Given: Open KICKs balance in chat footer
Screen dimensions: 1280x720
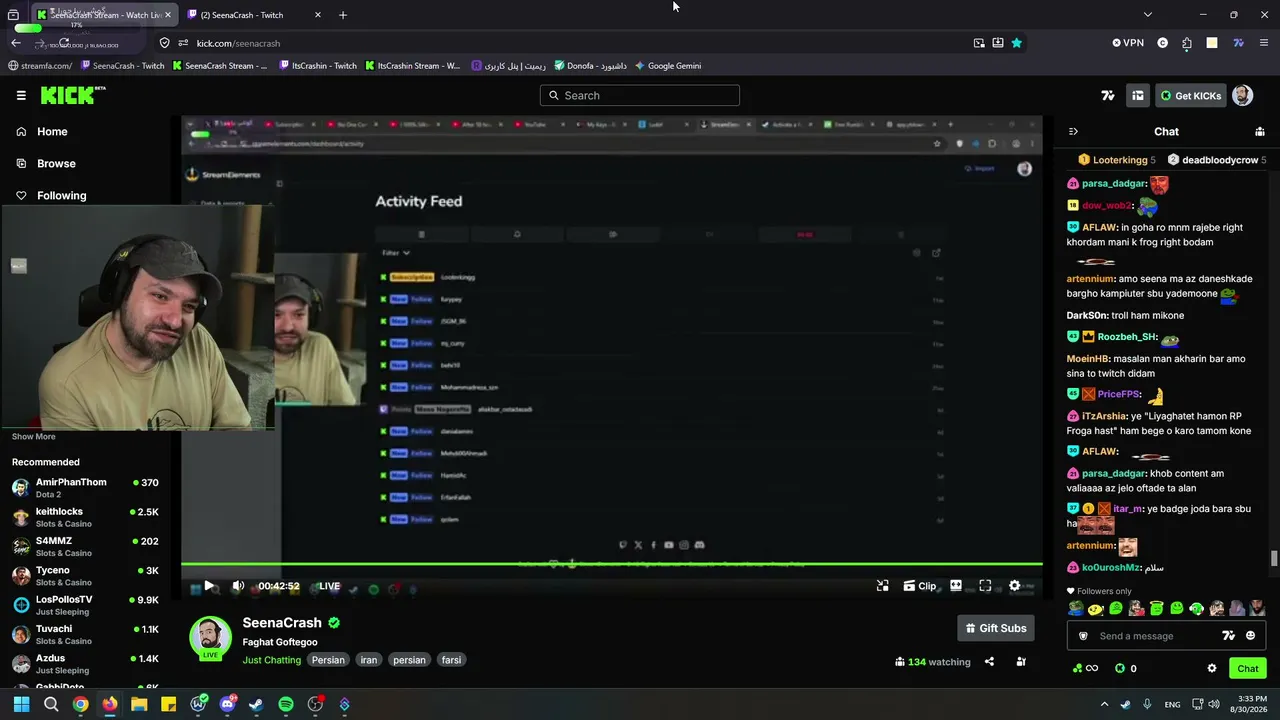Looking at the screenshot, I should (1126, 668).
